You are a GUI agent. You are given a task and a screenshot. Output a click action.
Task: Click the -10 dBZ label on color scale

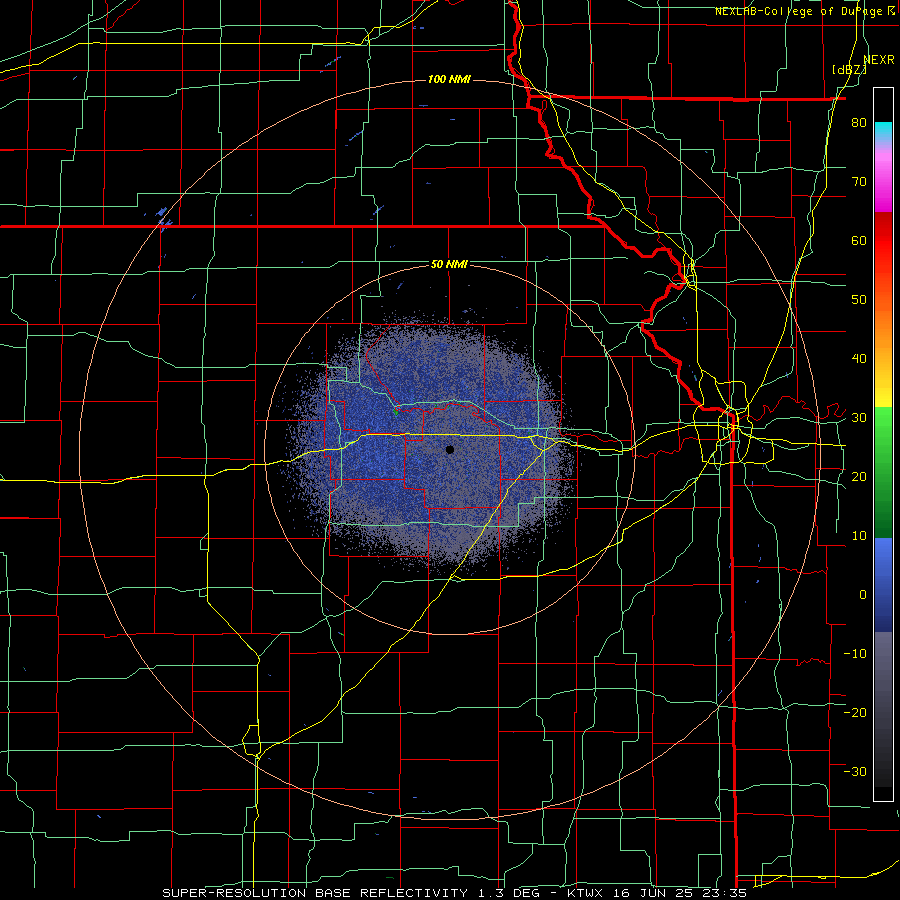tap(855, 653)
